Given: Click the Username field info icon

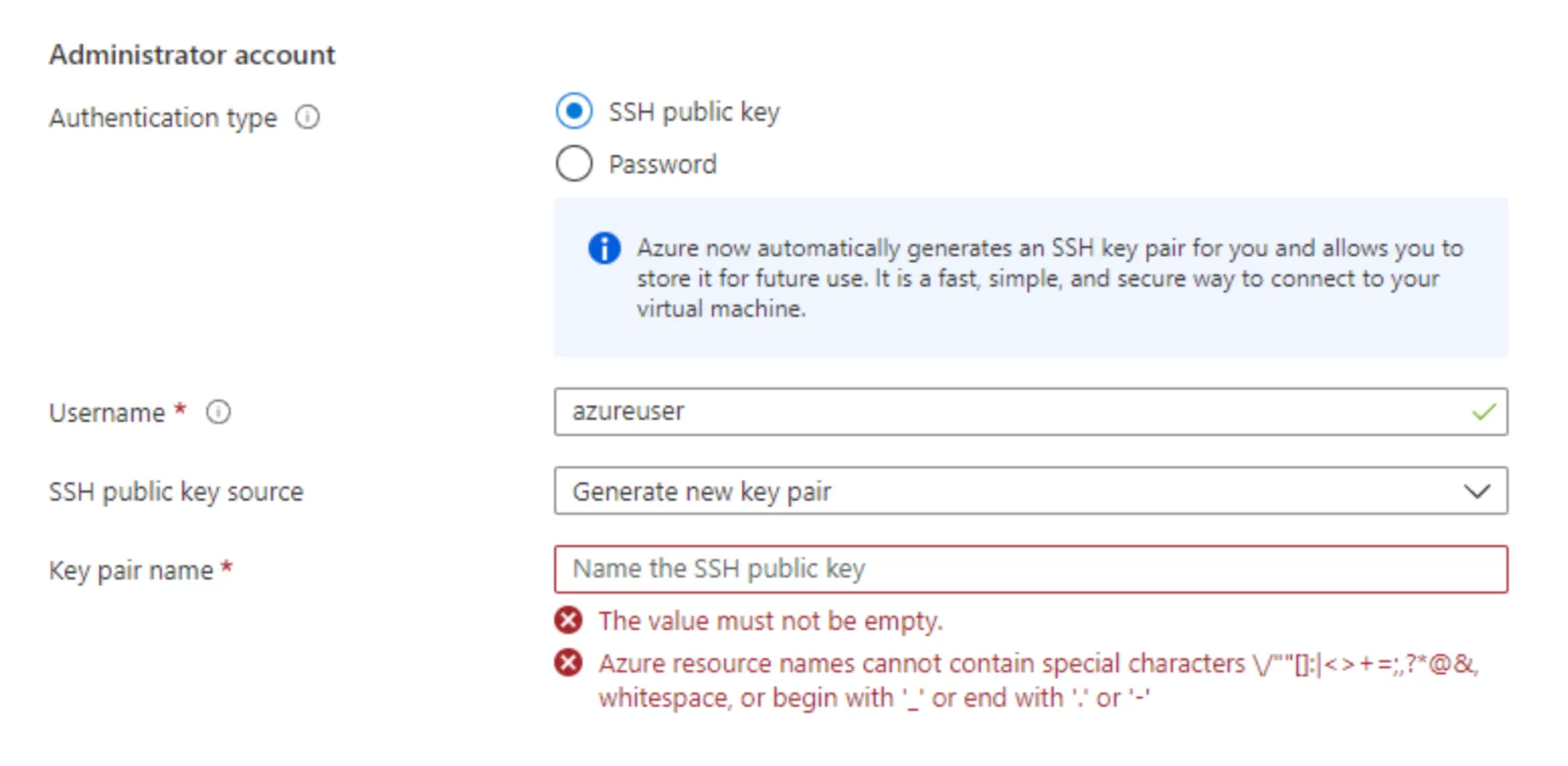Looking at the screenshot, I should (x=219, y=413).
